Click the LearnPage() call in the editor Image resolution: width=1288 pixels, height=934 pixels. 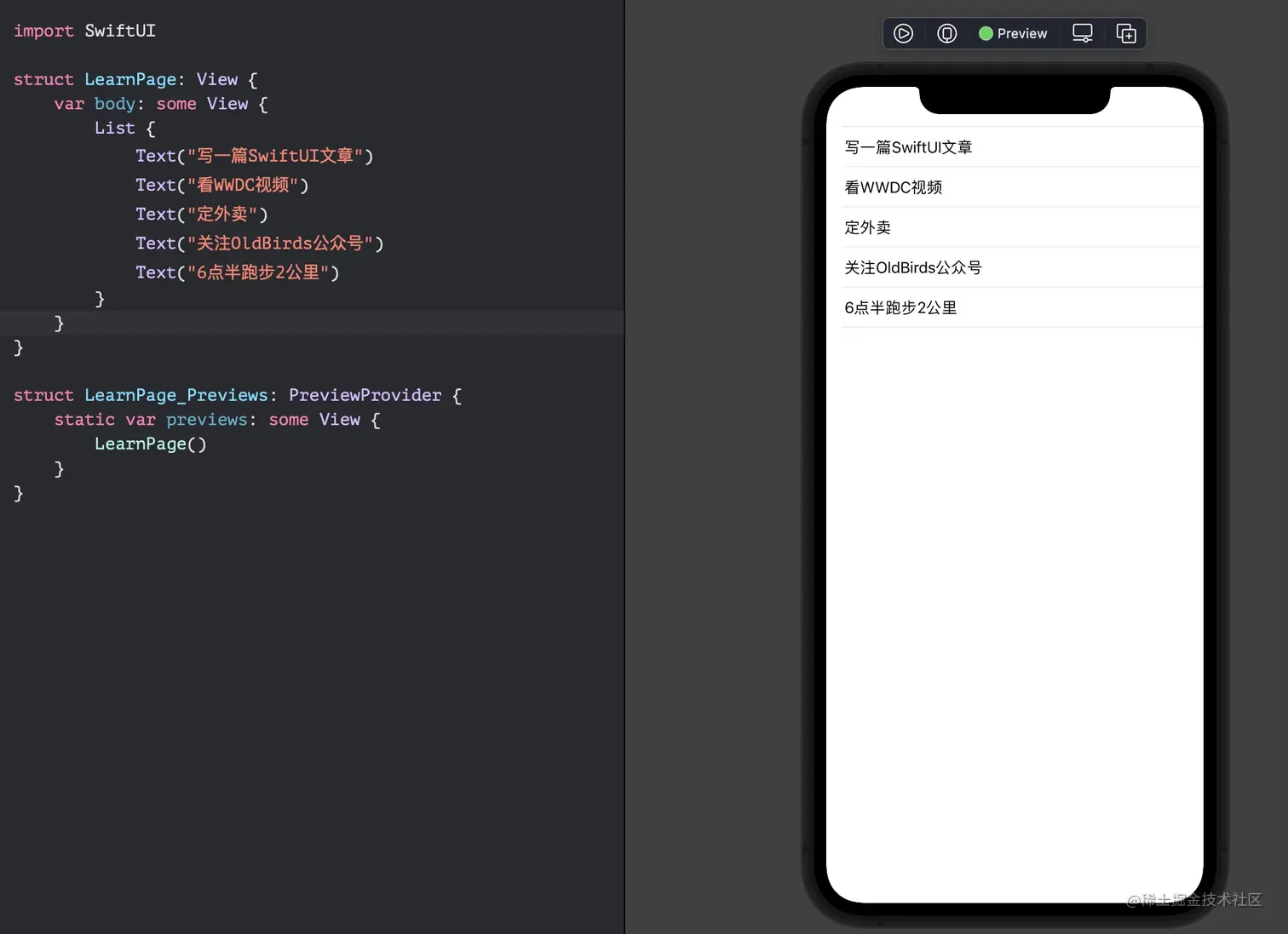(150, 444)
